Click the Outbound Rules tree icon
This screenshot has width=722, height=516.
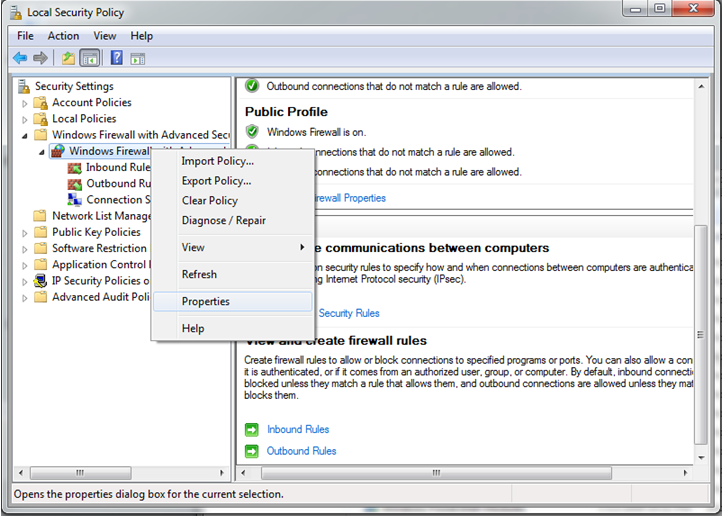pos(75,184)
